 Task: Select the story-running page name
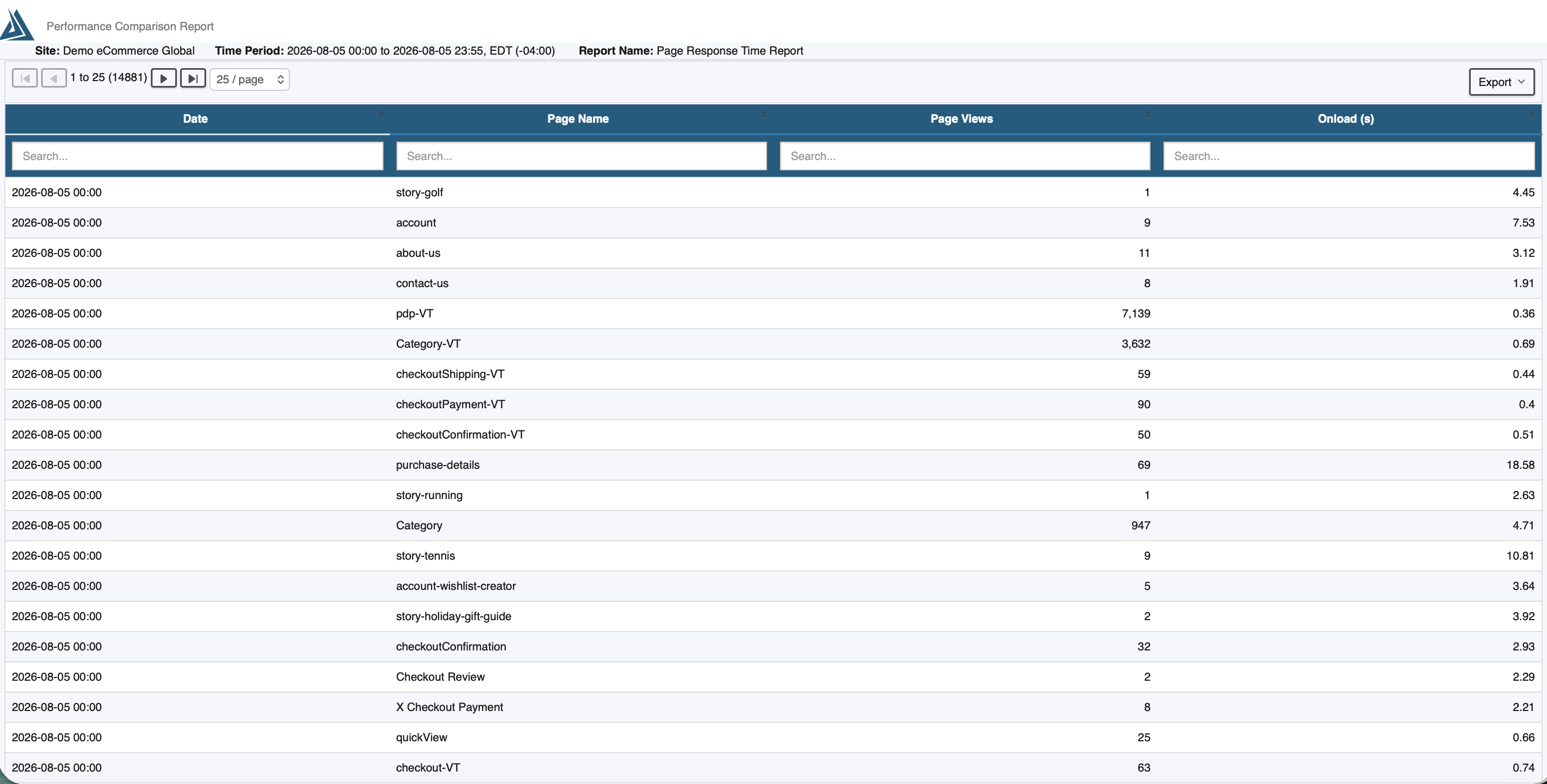pyautogui.click(x=429, y=495)
